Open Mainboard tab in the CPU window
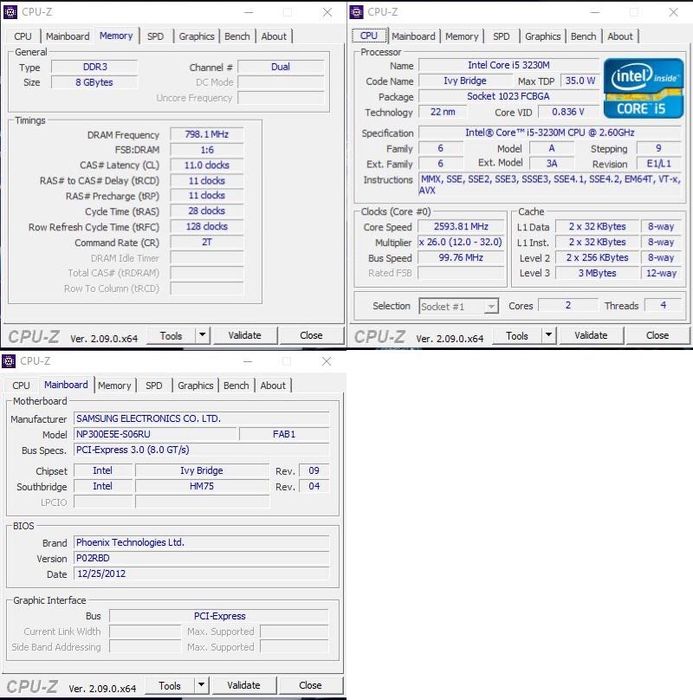Screen dimensions: 693x700 pos(413,36)
